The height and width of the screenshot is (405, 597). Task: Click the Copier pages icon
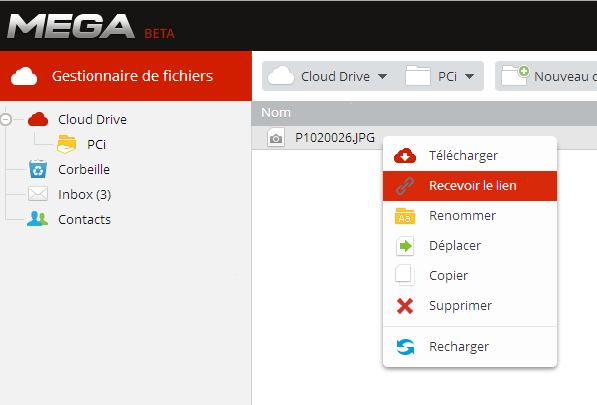coord(405,275)
